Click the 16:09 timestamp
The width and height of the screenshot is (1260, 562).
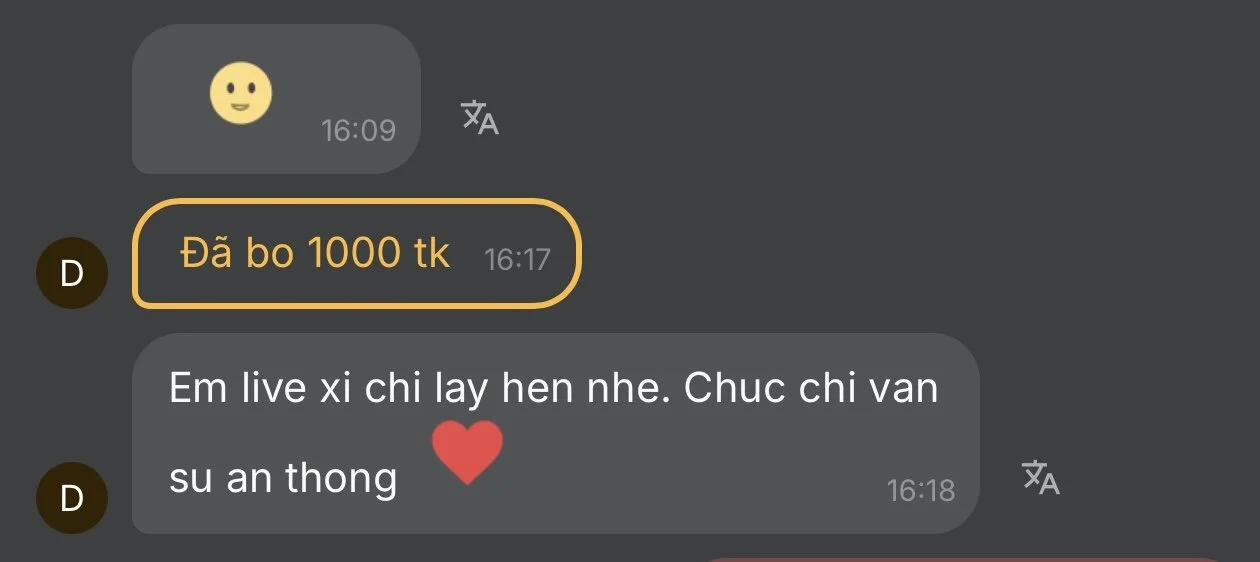tap(358, 130)
